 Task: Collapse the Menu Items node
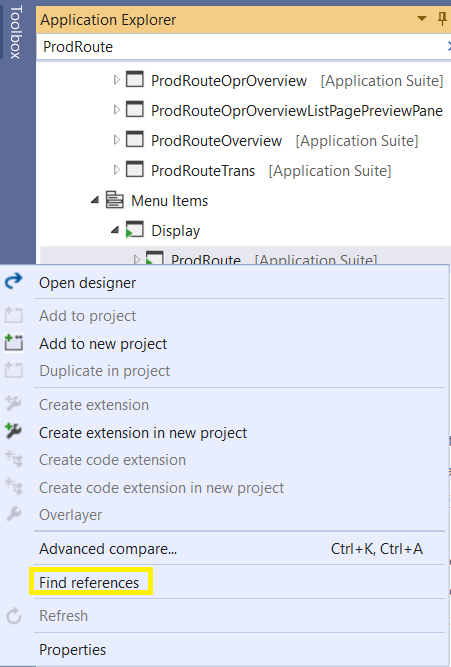(x=95, y=200)
